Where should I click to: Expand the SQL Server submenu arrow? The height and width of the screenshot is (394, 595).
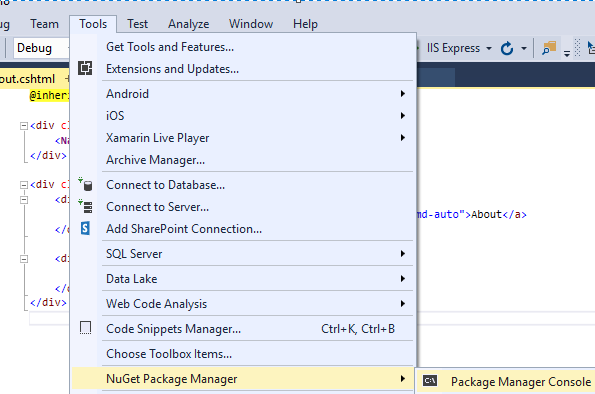[403, 254]
